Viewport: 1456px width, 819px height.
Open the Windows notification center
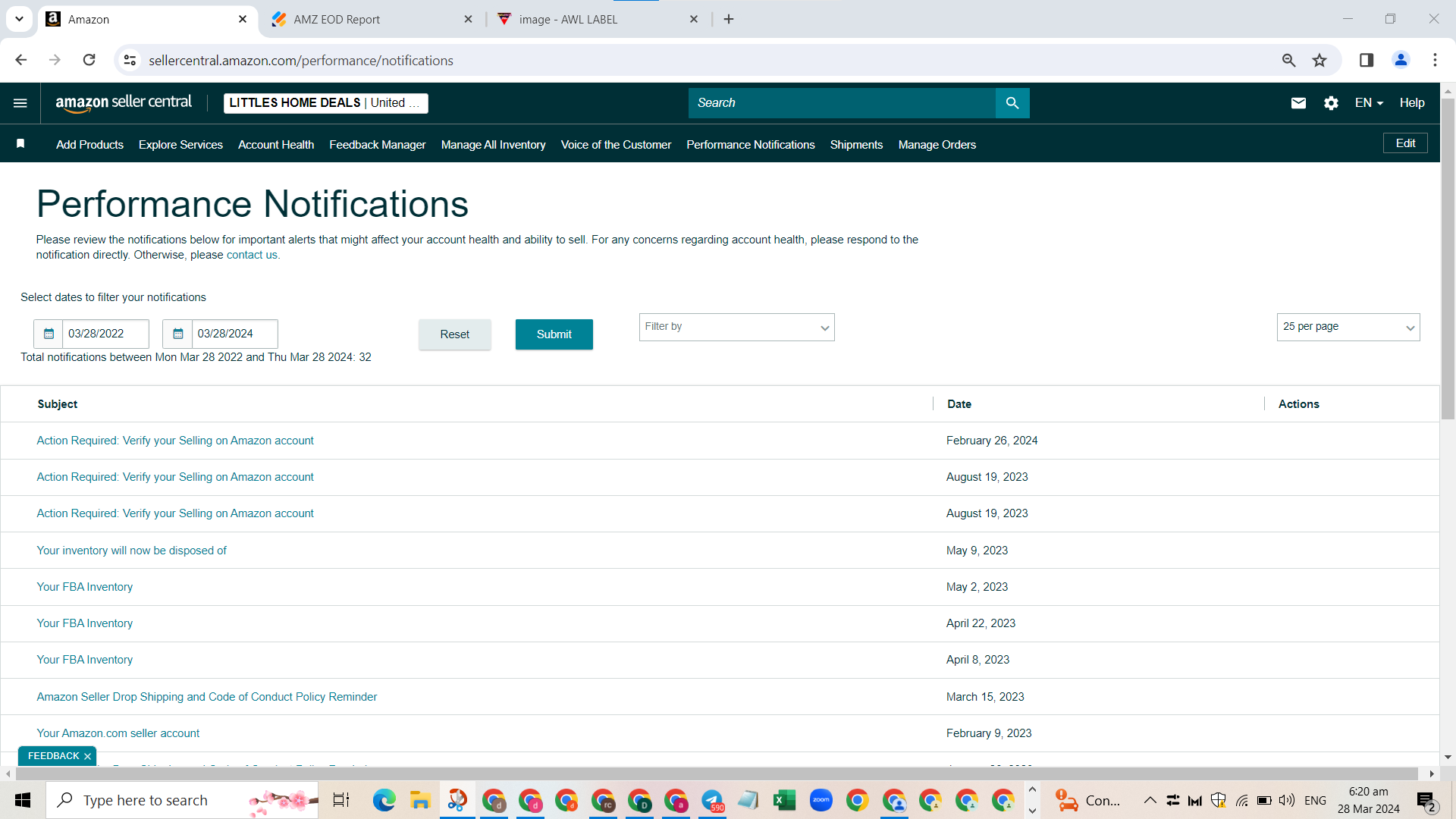click(x=1426, y=800)
